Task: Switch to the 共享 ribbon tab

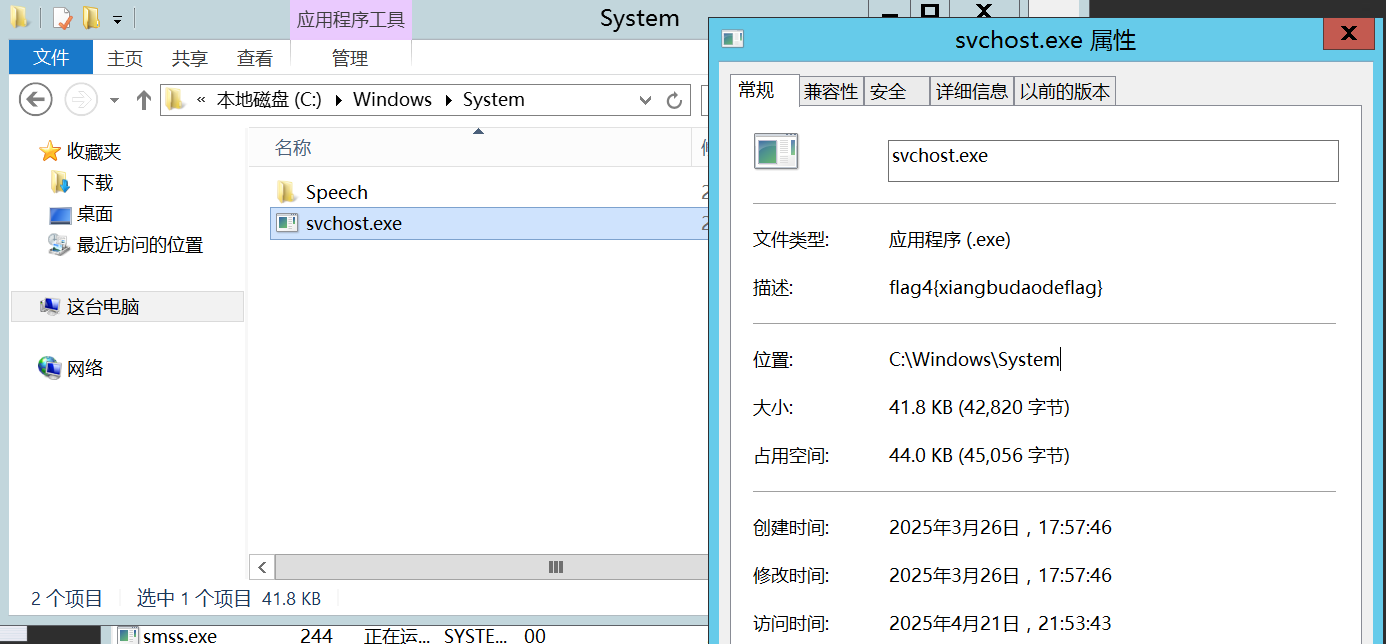Action: point(190,59)
